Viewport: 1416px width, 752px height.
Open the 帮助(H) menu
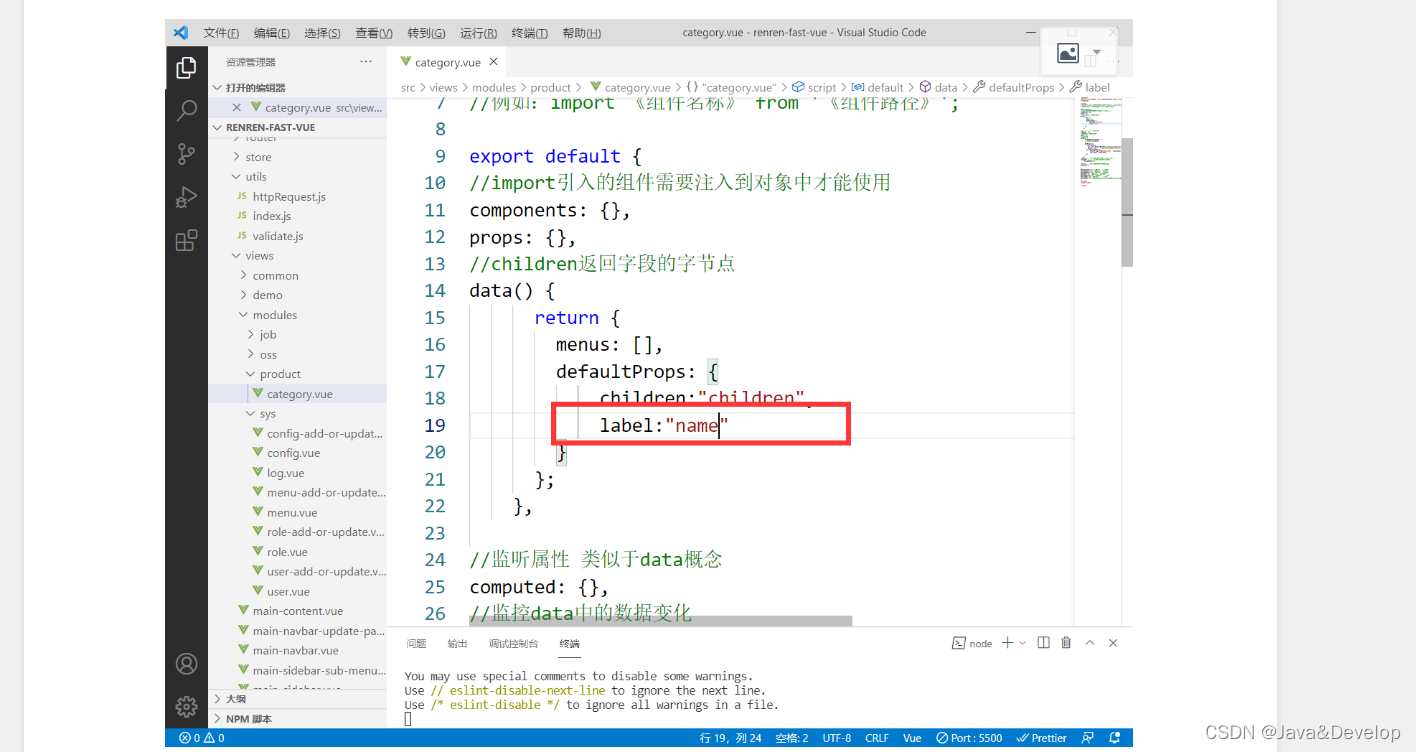(x=582, y=33)
